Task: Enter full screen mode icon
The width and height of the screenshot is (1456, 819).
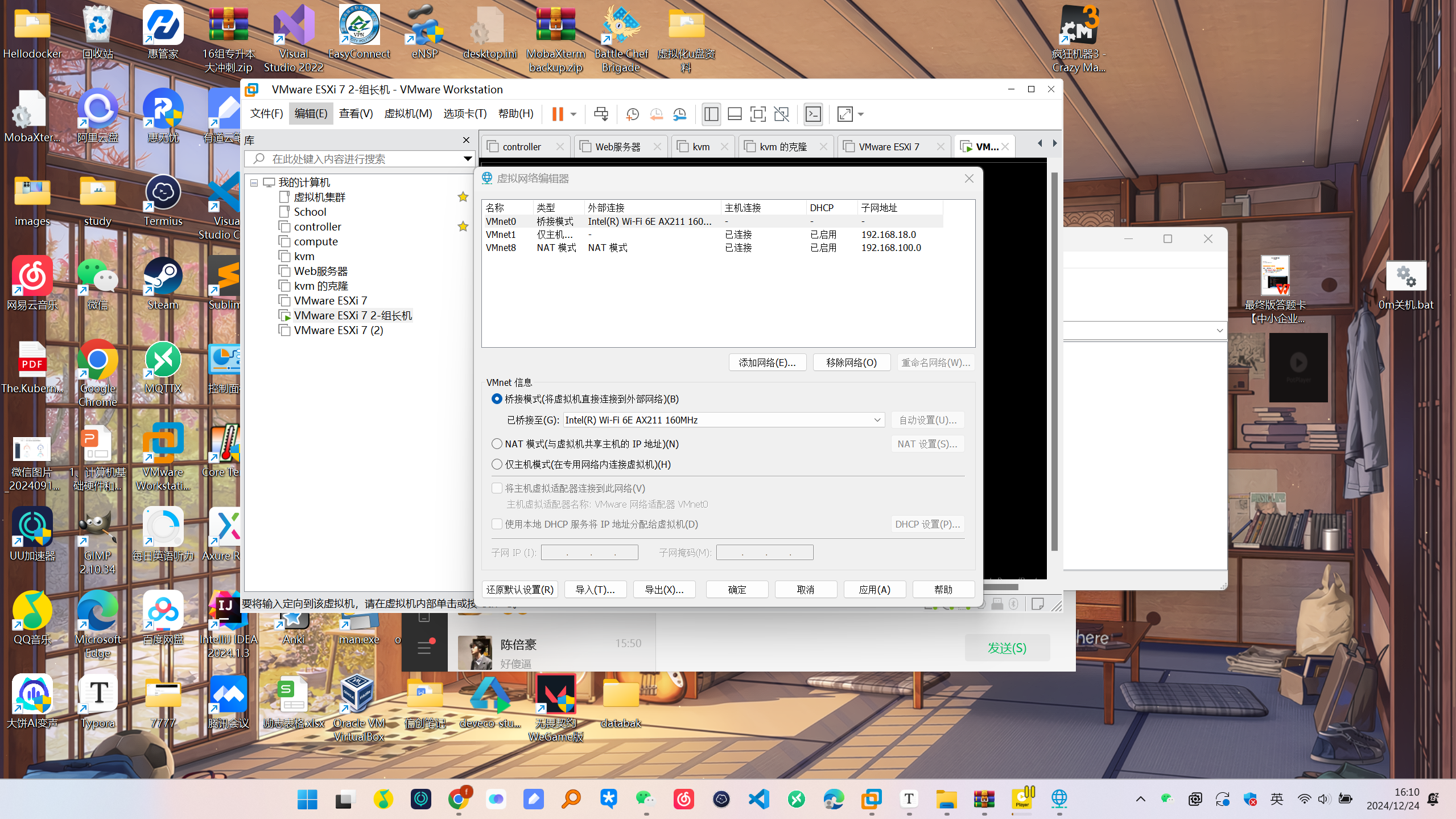Action: pyautogui.click(x=758, y=114)
